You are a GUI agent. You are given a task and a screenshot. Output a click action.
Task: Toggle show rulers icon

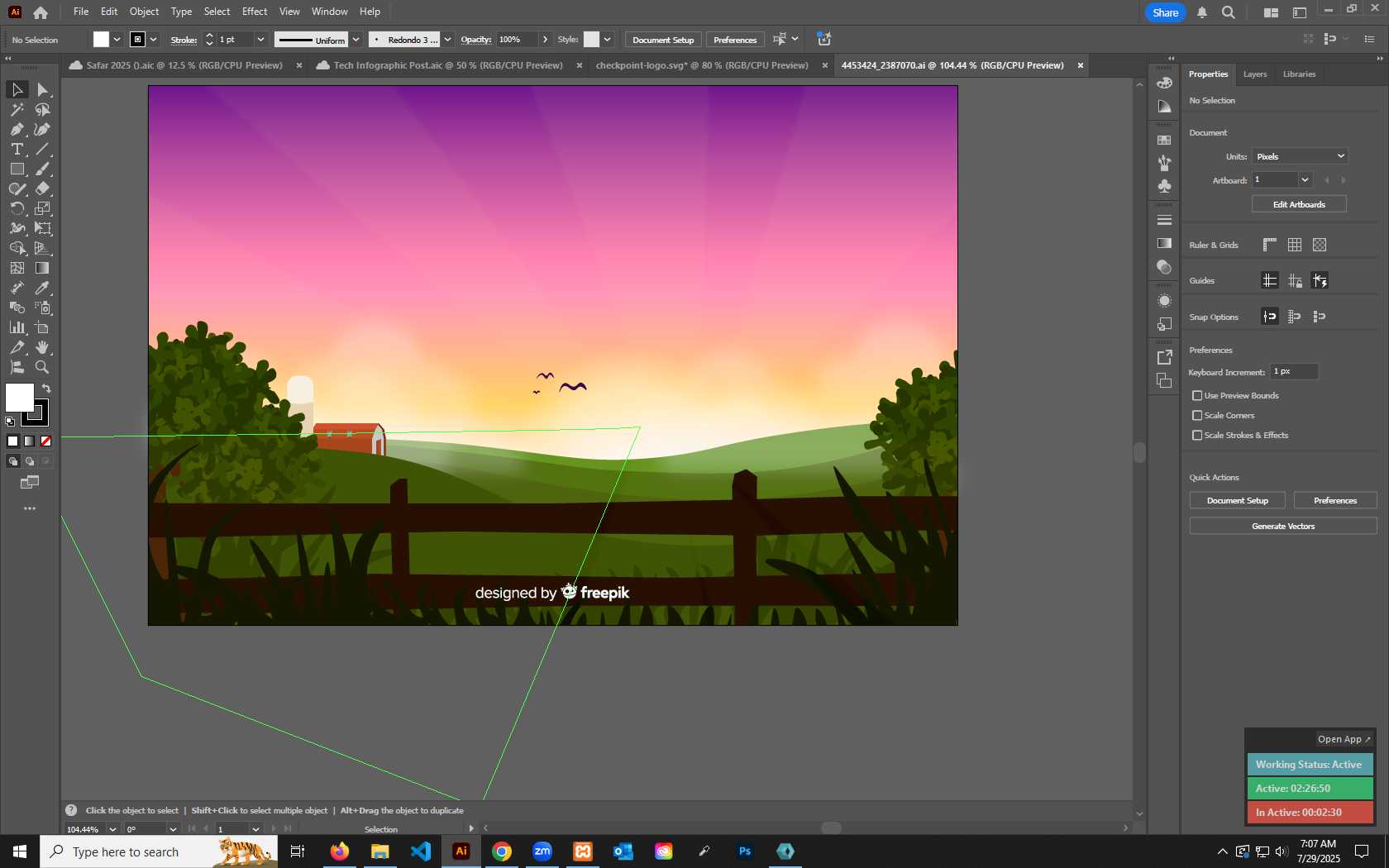(1270, 245)
